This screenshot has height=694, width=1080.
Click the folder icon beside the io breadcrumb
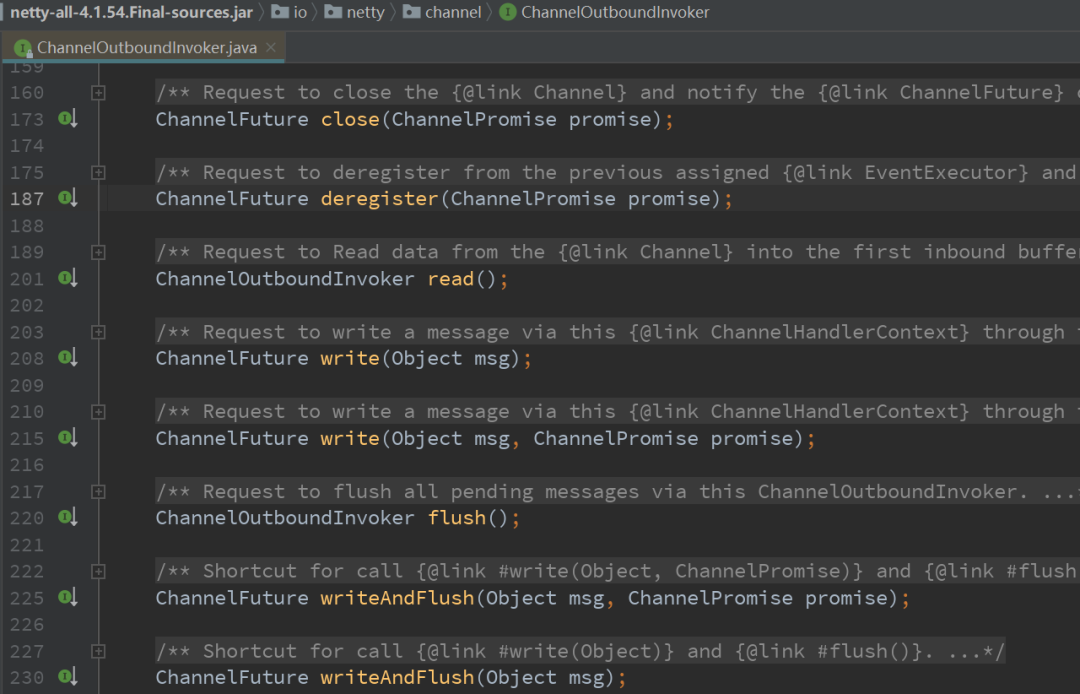point(280,12)
